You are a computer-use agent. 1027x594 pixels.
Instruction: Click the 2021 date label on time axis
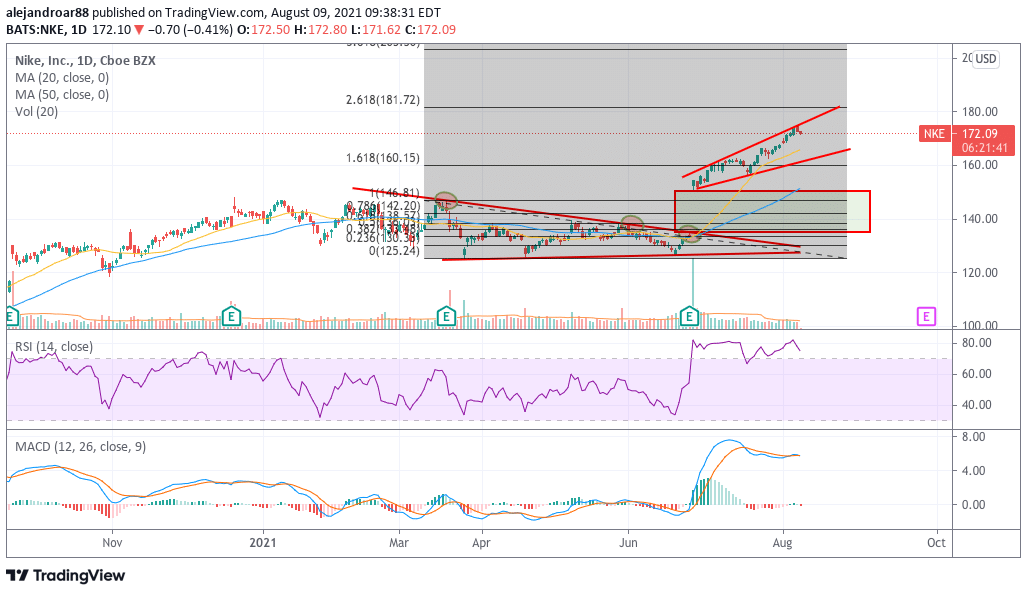click(x=263, y=543)
